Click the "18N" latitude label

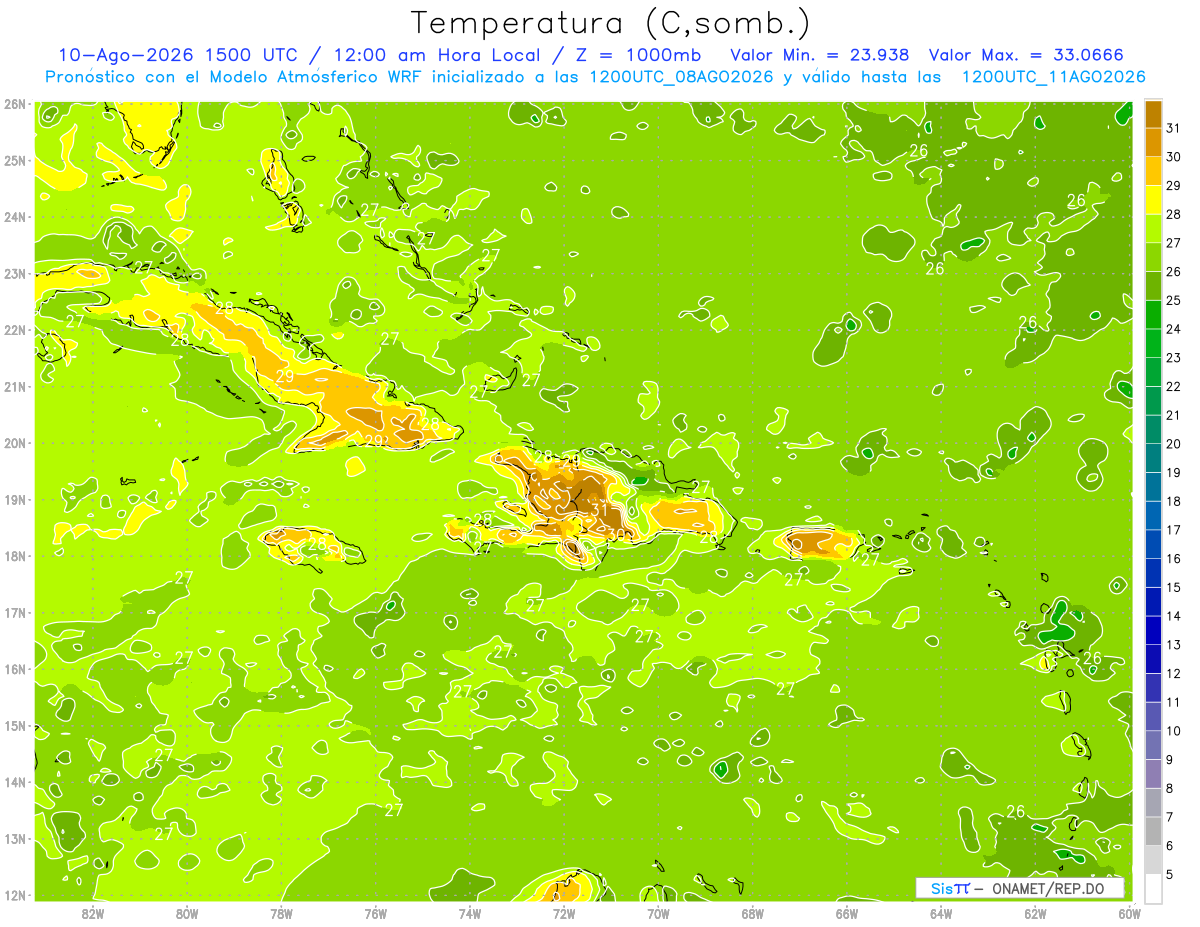coord(15,556)
